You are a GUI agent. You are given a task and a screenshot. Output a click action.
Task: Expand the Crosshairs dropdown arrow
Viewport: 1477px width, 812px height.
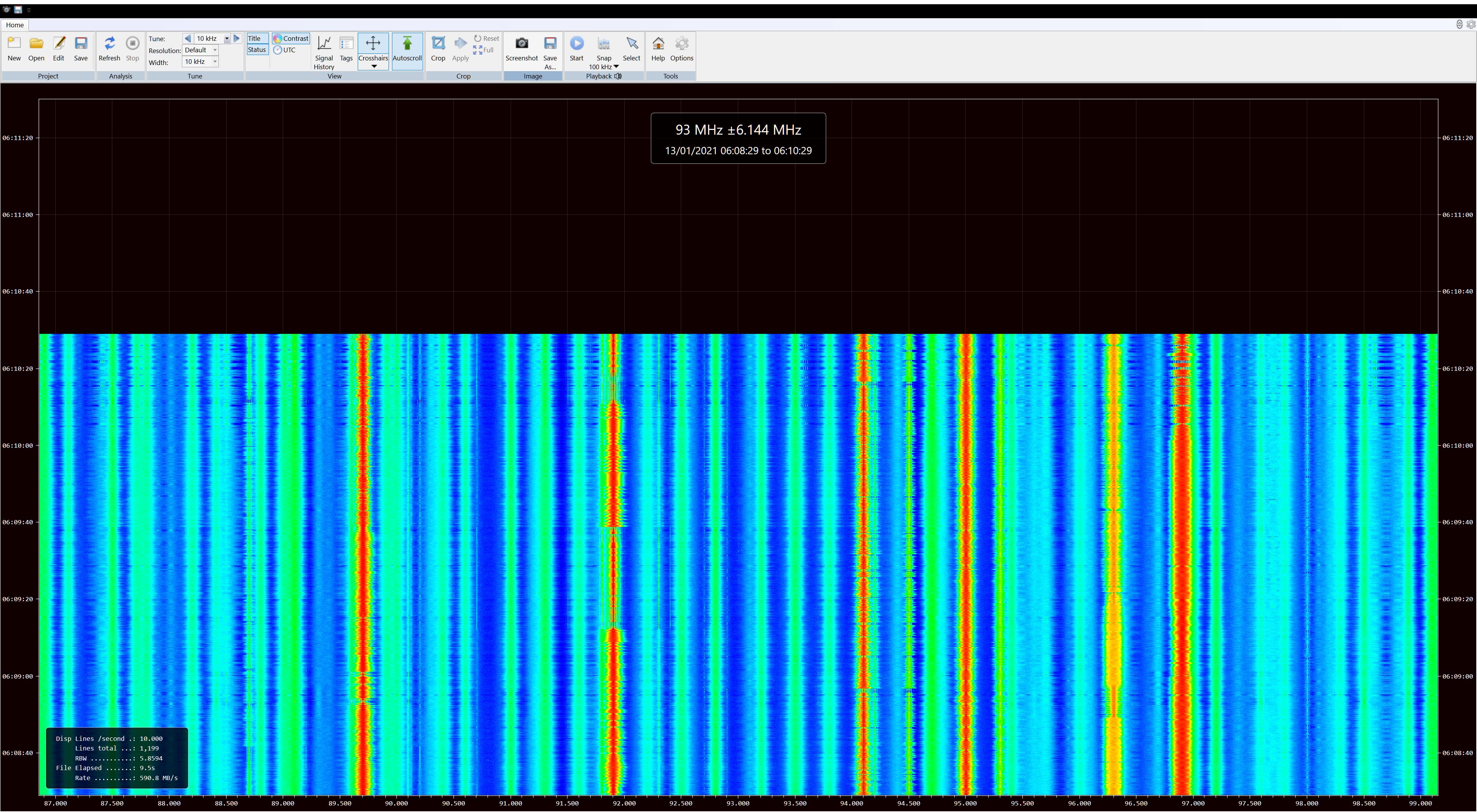click(x=374, y=67)
